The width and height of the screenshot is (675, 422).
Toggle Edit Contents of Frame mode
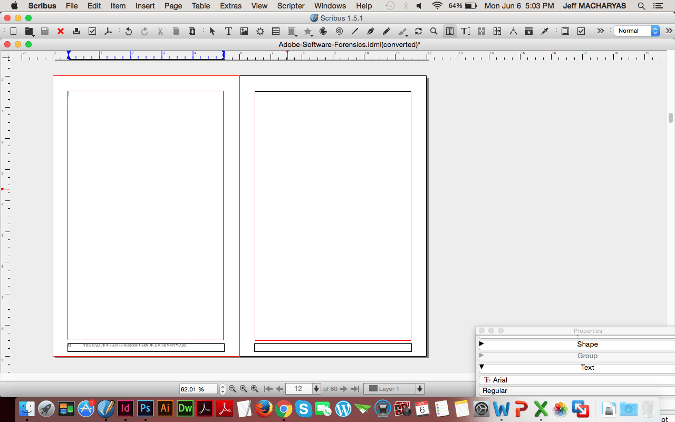point(450,32)
